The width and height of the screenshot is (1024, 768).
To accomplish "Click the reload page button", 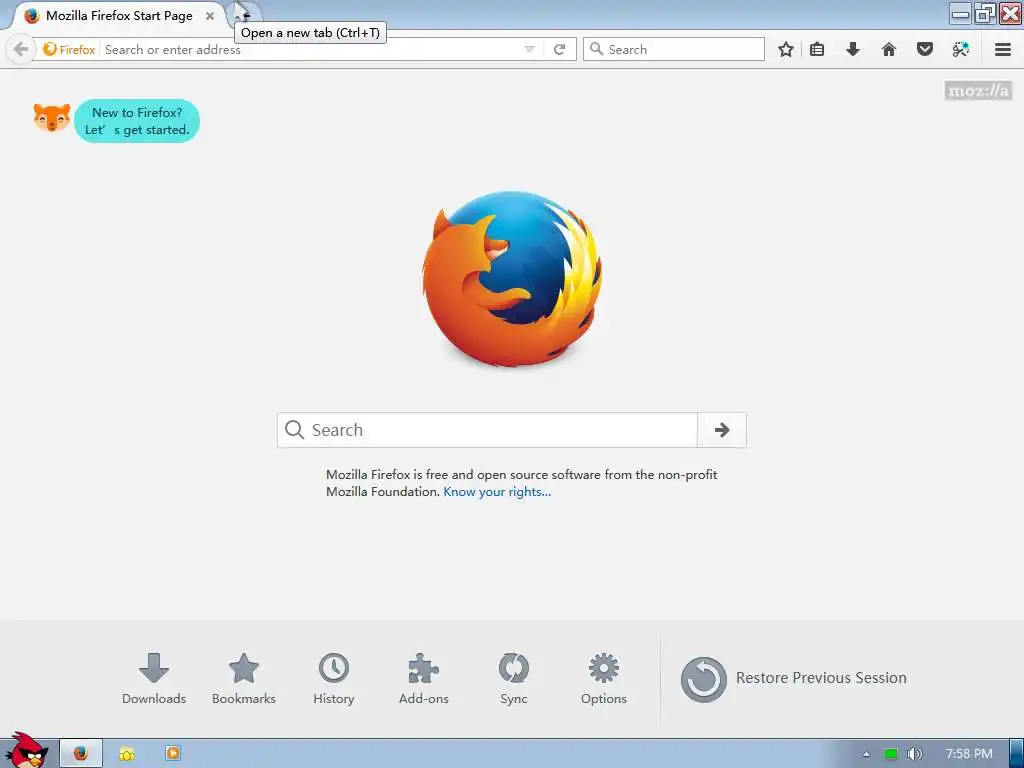I will [560, 50].
